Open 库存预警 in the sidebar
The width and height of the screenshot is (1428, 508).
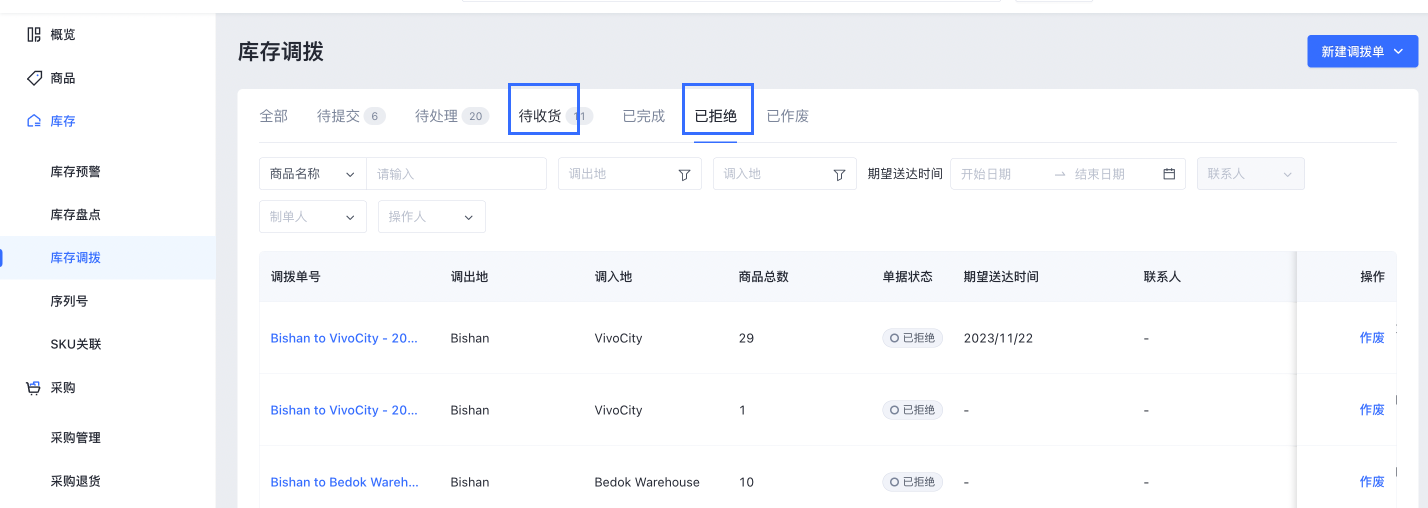76,171
